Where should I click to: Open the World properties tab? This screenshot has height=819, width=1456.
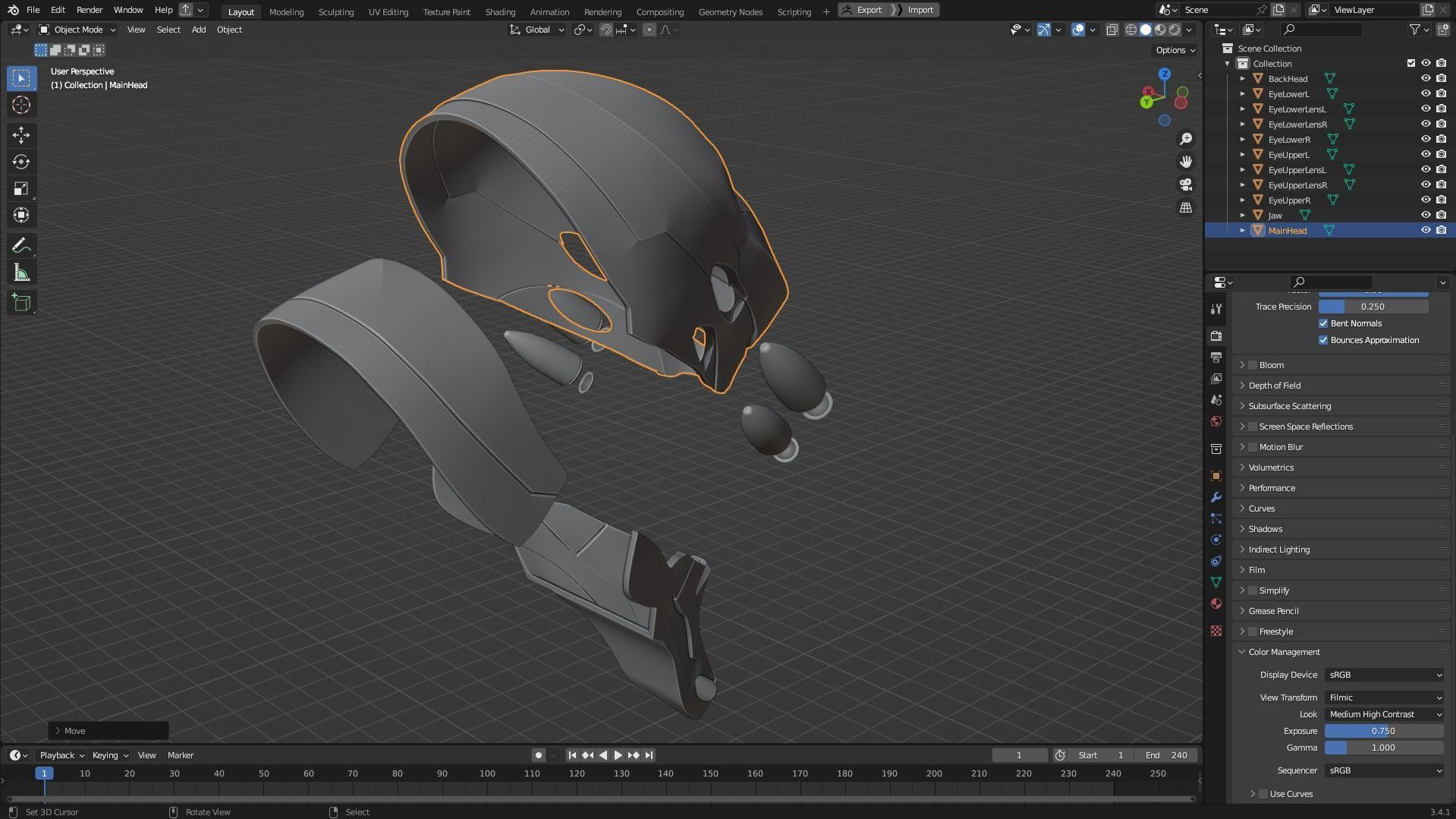pyautogui.click(x=1216, y=421)
